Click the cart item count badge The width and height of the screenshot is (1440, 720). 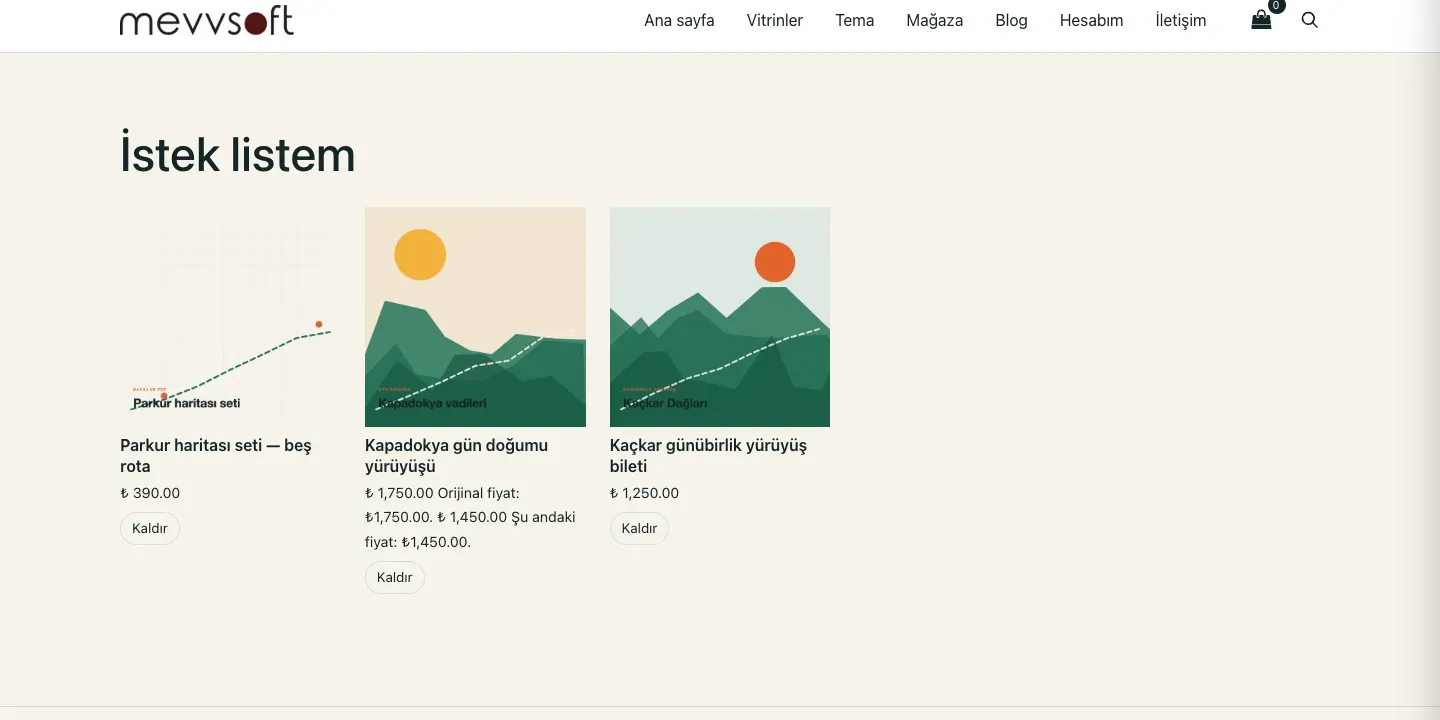[x=1276, y=6]
